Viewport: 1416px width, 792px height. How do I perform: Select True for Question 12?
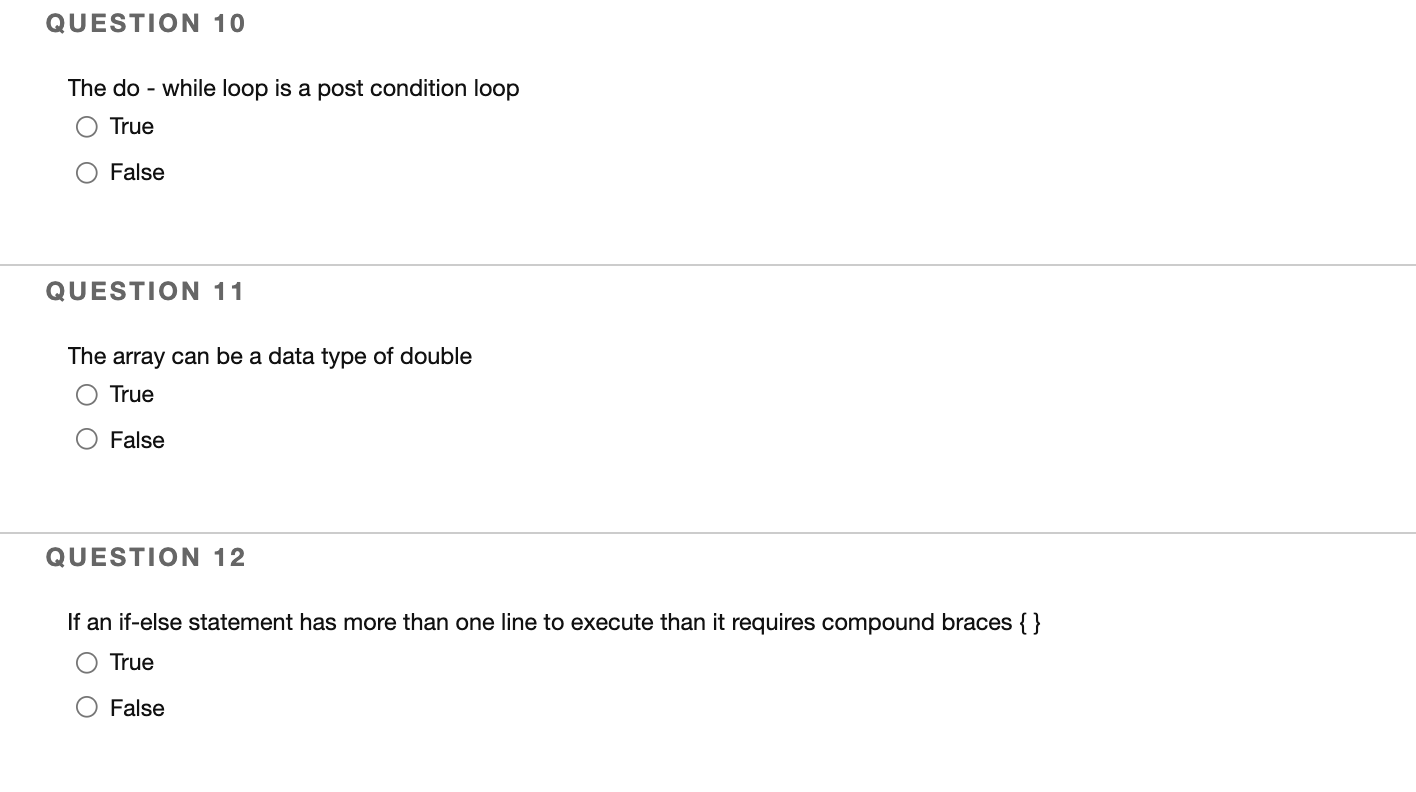(86, 662)
